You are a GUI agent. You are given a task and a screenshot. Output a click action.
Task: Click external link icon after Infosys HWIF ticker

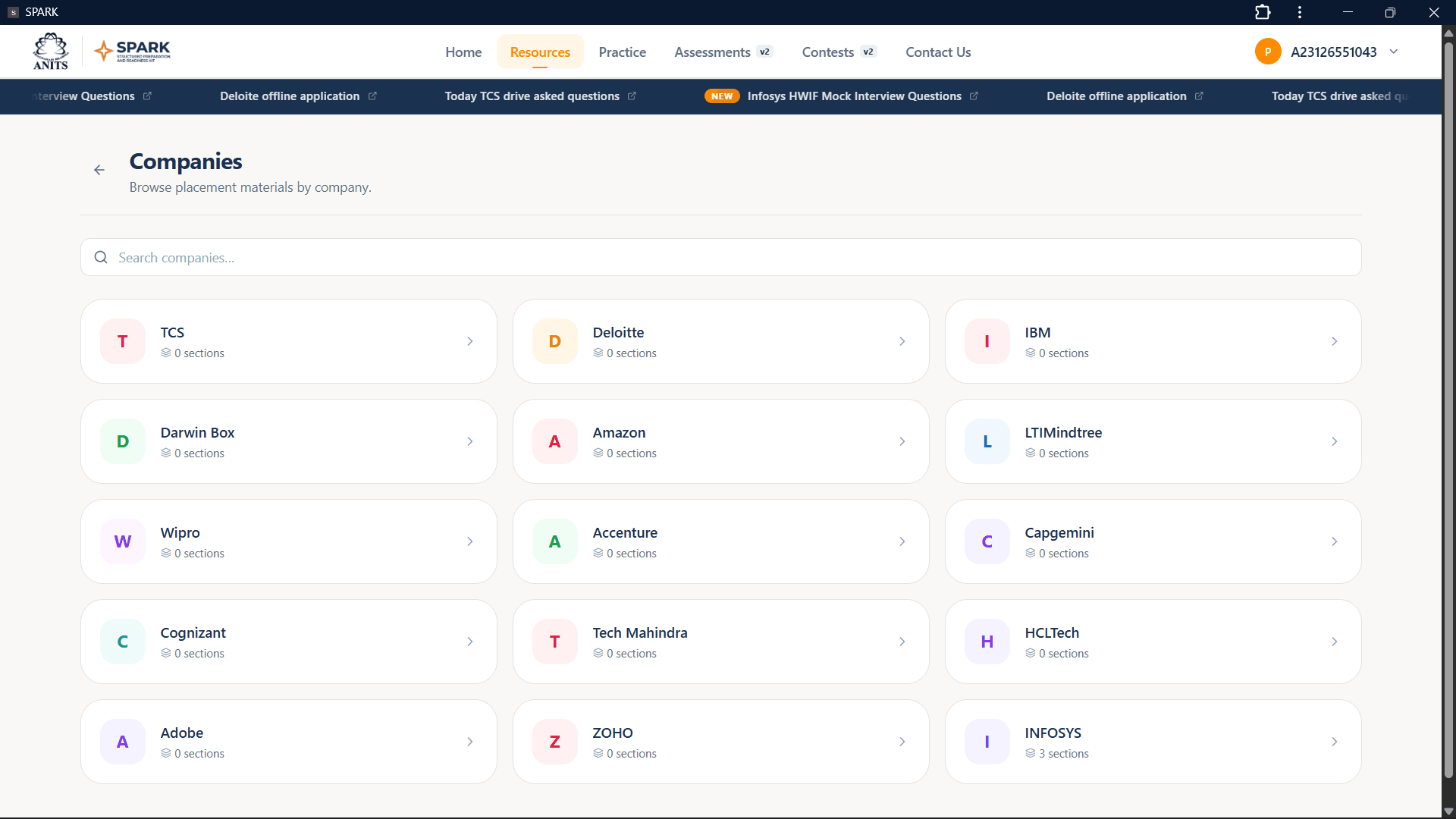point(974,96)
